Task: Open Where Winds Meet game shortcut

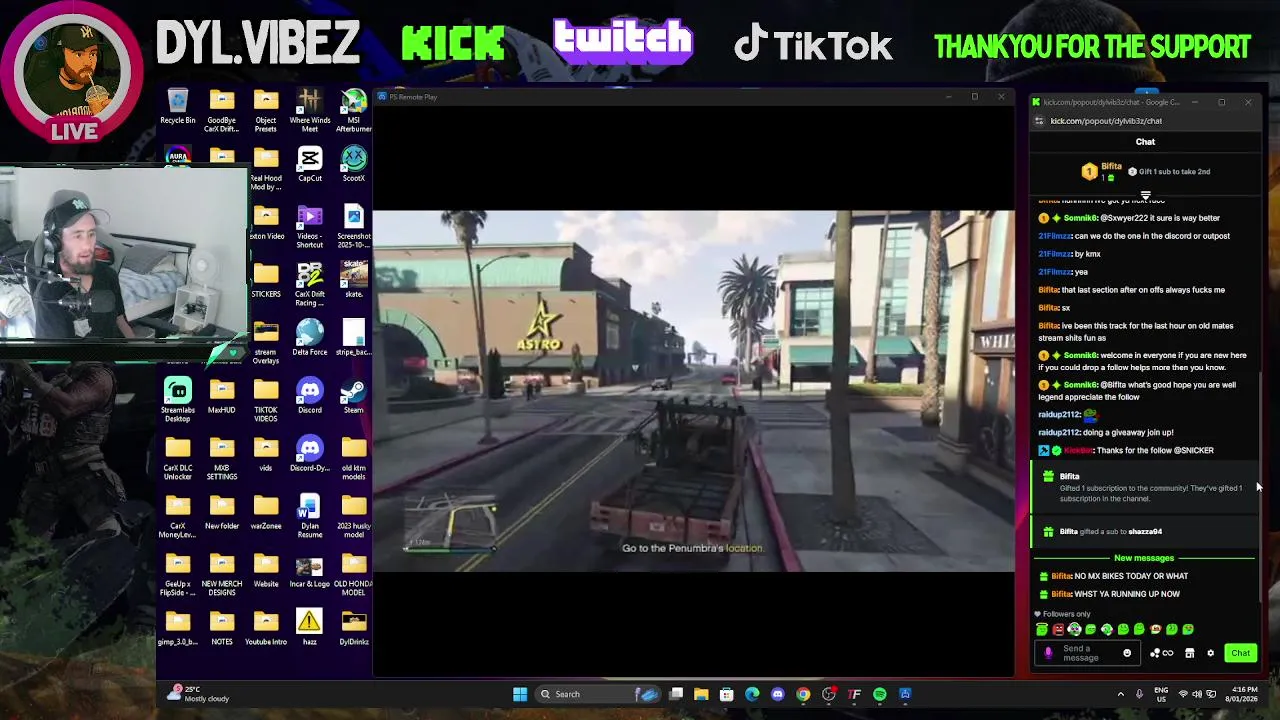Action: point(310,110)
